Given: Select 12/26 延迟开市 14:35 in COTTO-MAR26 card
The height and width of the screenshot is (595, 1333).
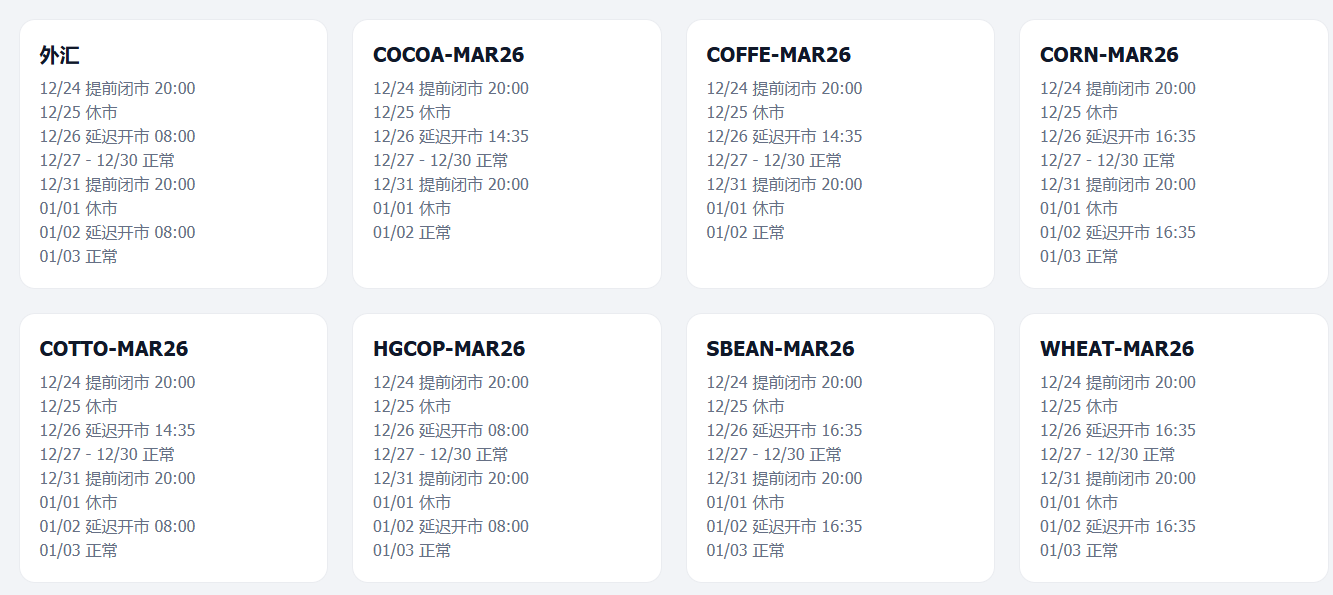Looking at the screenshot, I should [118, 431].
